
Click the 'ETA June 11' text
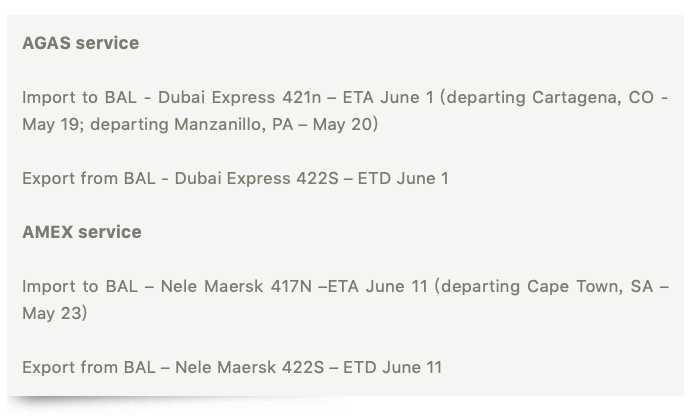click(x=378, y=287)
